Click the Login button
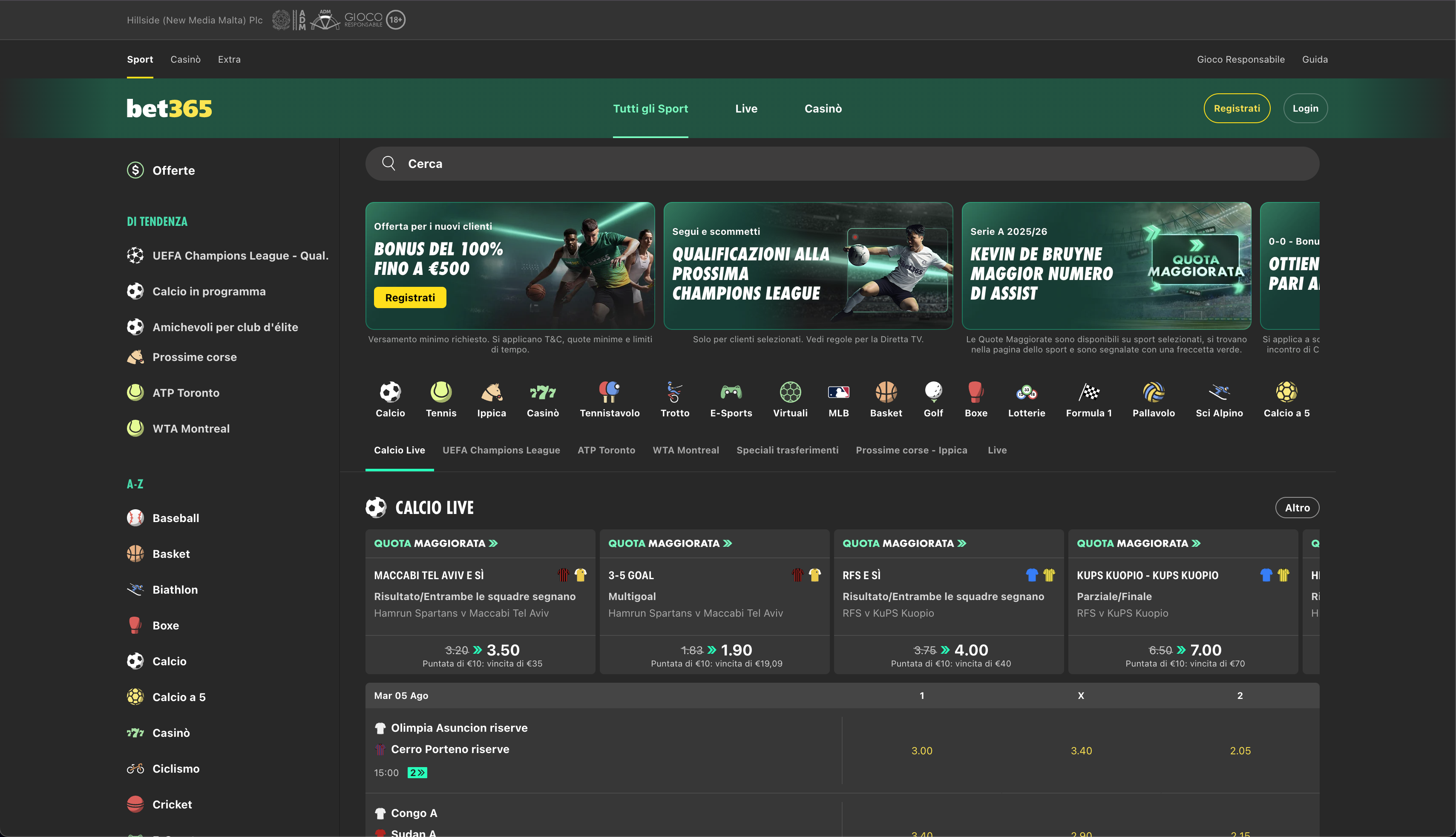This screenshot has height=837, width=1456. click(x=1305, y=108)
